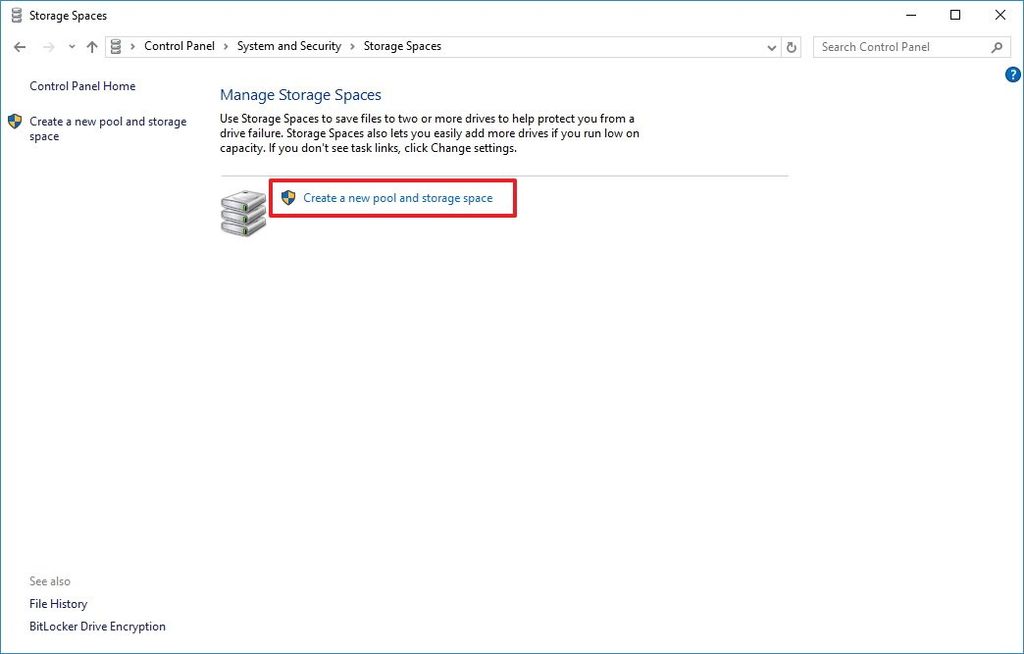
Task: Click the up arrow to go up one level
Action: tap(92, 46)
